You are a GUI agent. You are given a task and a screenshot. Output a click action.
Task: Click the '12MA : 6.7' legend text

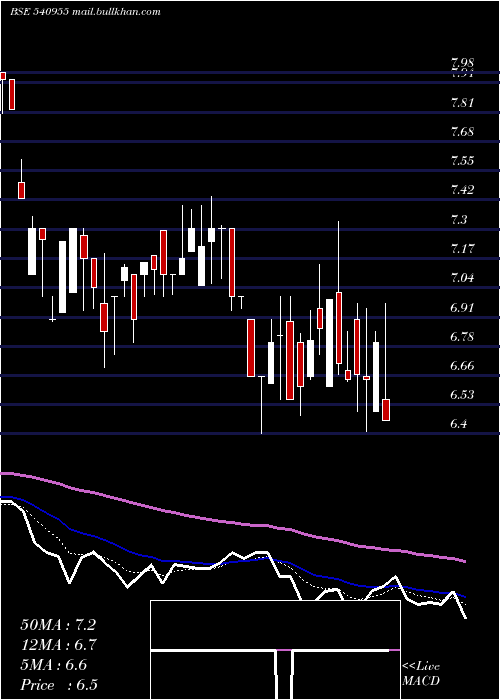58,645
